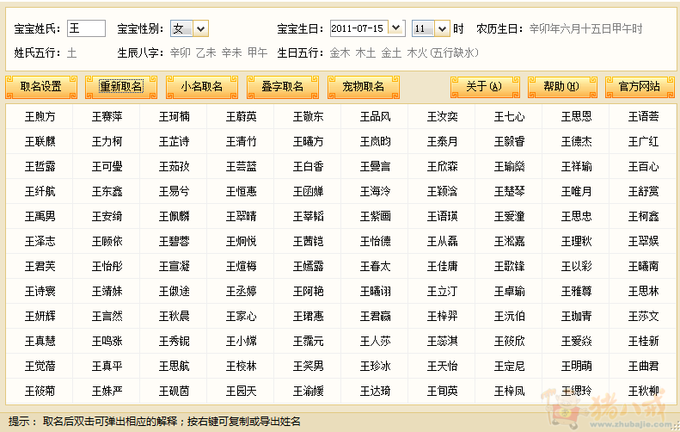The width and height of the screenshot is (680, 432).
Task: Pick the name 王言然
Action: (x=107, y=316)
